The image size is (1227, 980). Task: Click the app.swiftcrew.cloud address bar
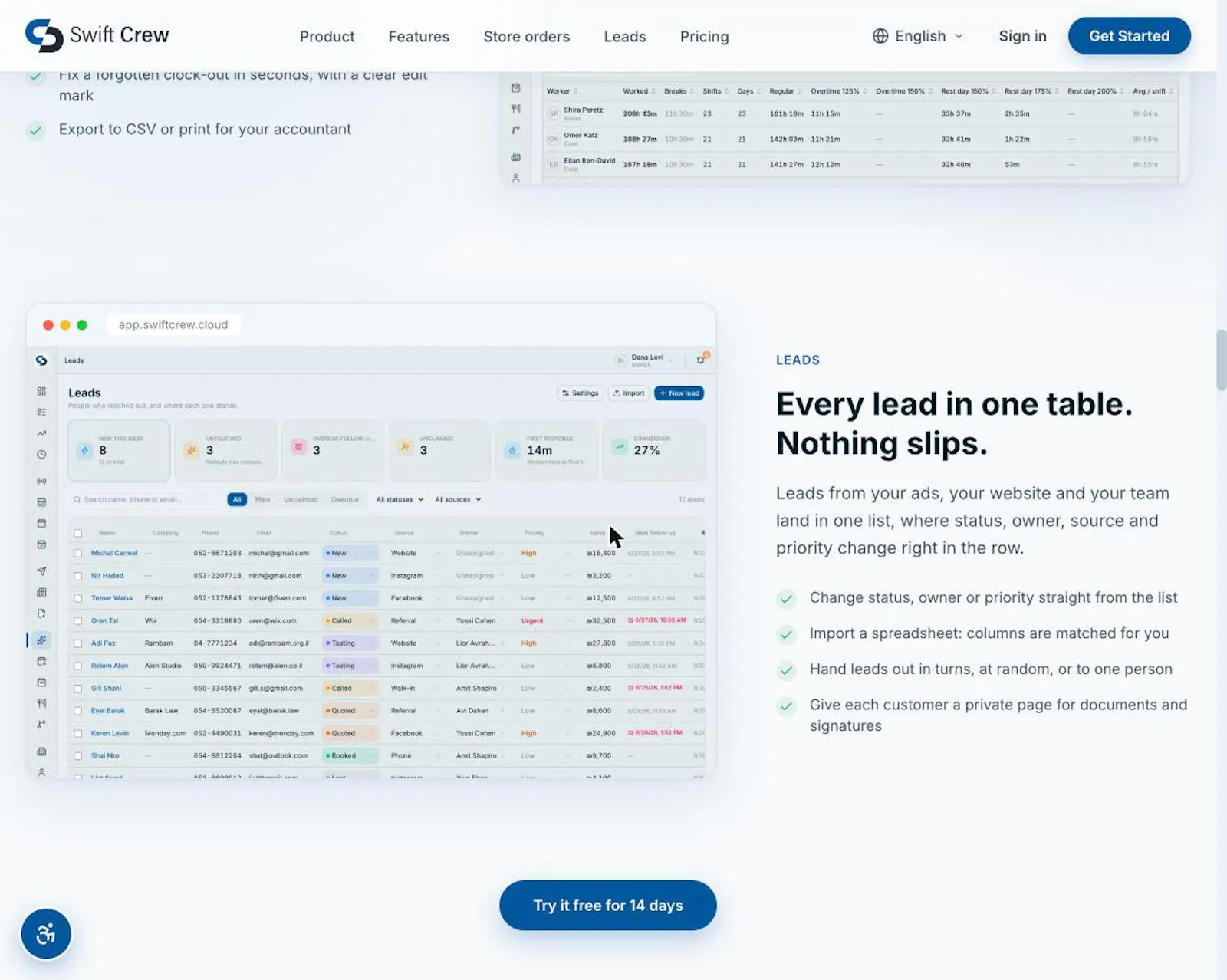coord(173,325)
